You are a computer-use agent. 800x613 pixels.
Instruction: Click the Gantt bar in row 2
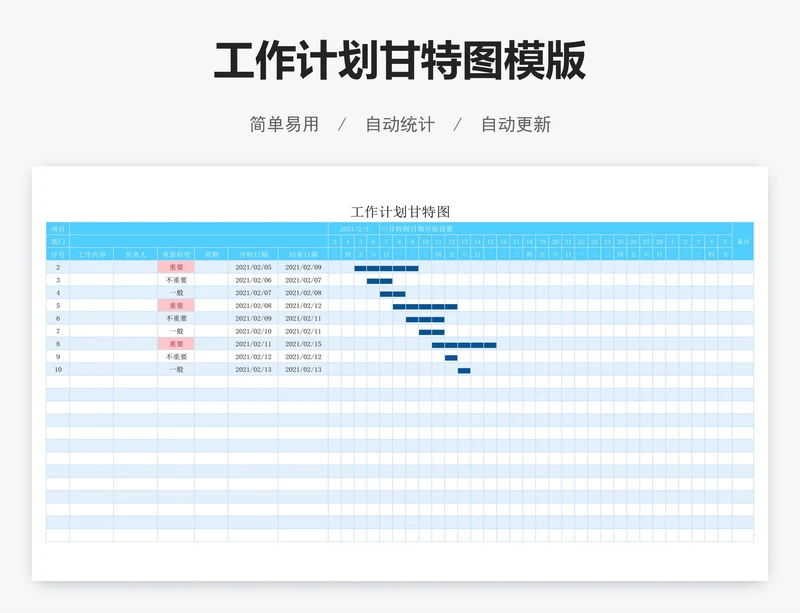(x=386, y=268)
